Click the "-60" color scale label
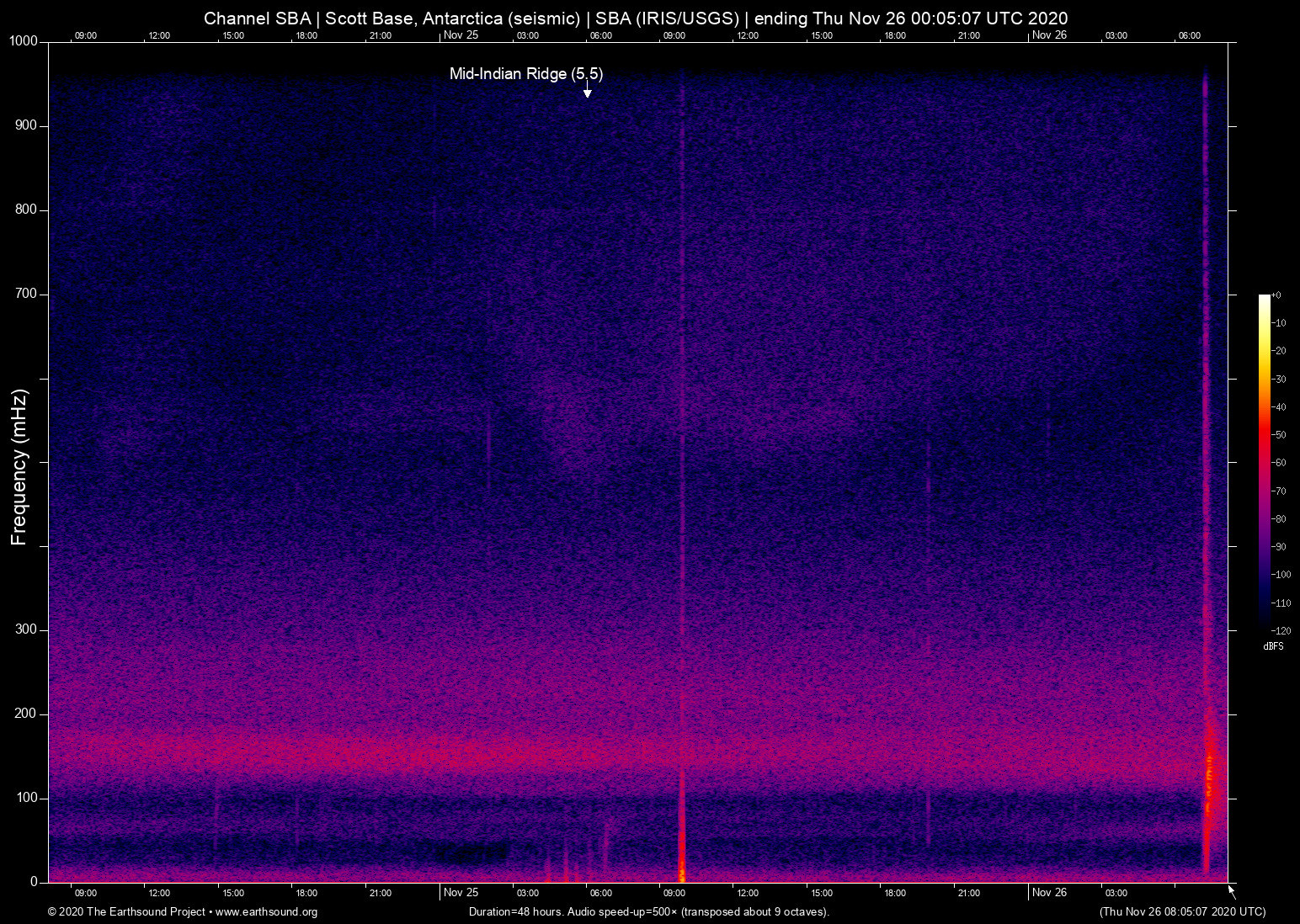 pos(1279,463)
